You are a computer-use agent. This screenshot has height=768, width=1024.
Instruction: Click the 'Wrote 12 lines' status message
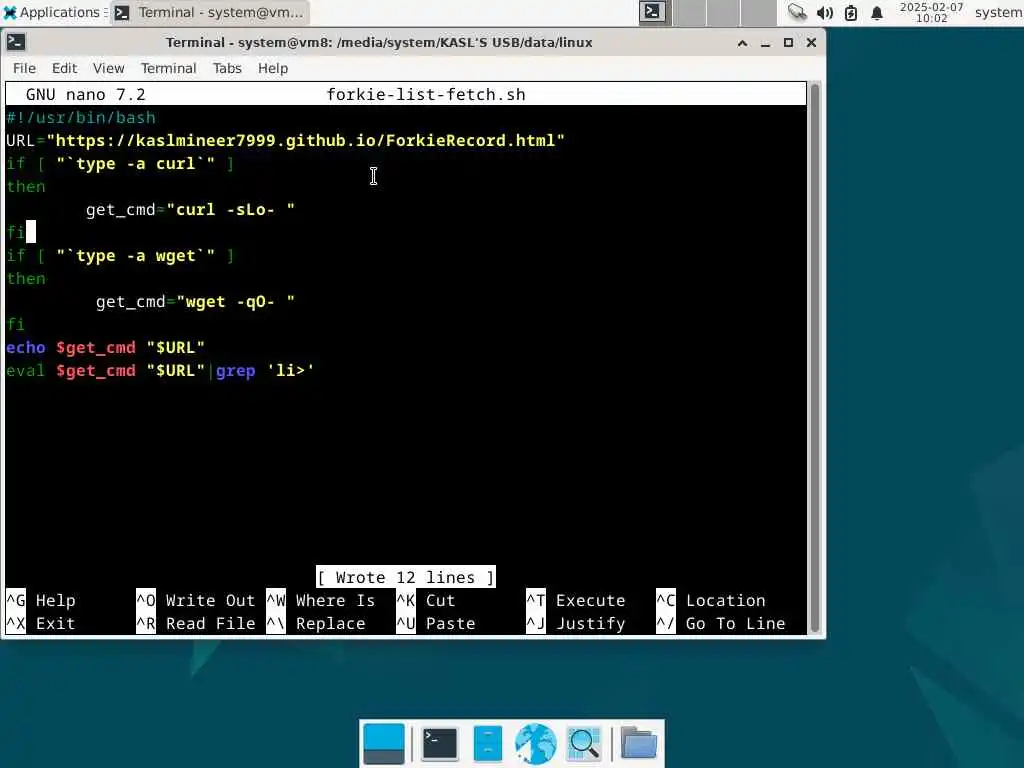pyautogui.click(x=406, y=577)
